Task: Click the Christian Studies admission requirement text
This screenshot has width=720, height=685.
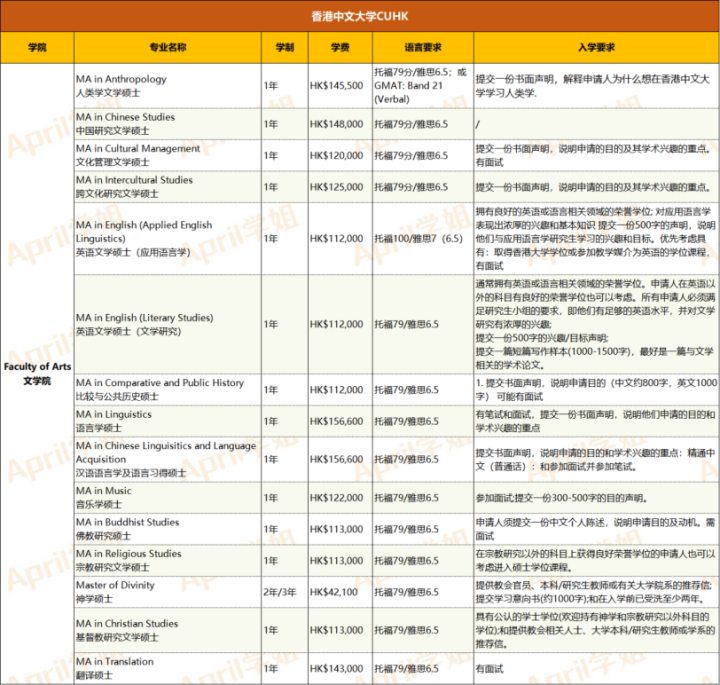Action: pyautogui.click(x=596, y=630)
